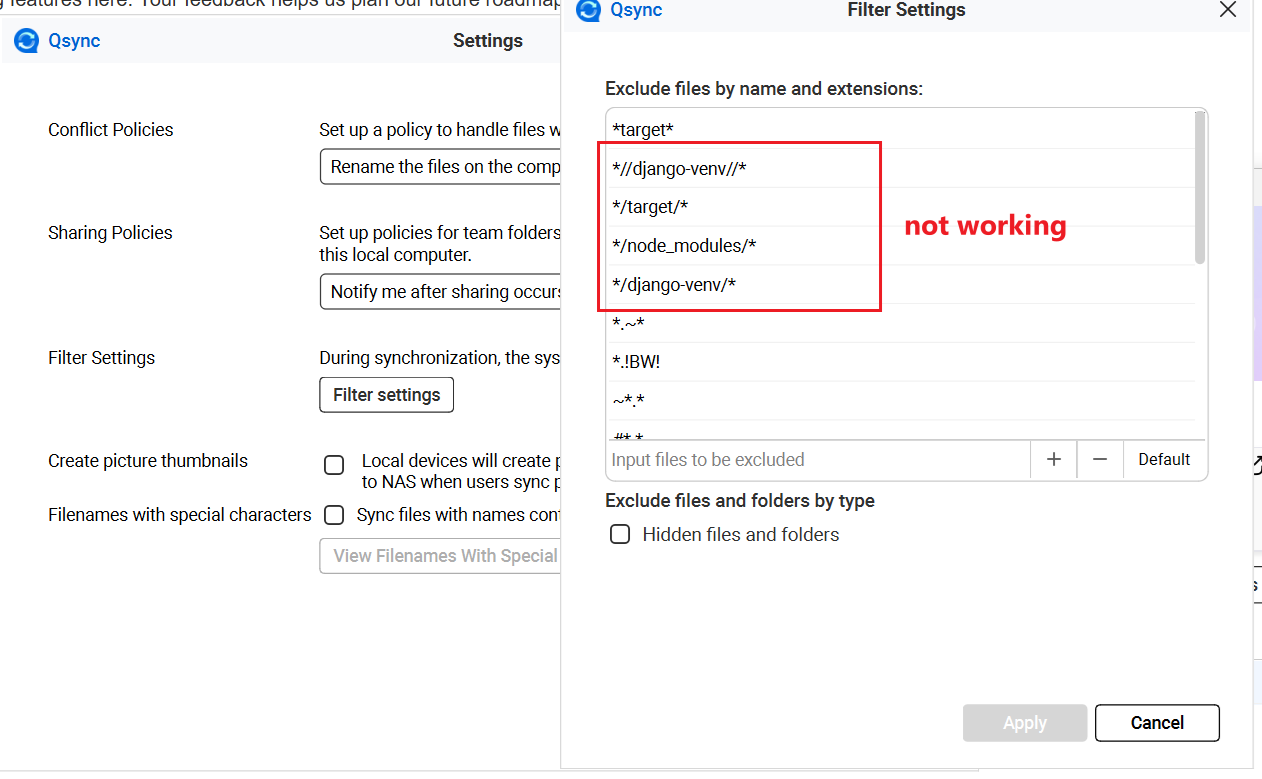Image resolution: width=1262 pixels, height=779 pixels.
Task: Click the Qsync logo in Filter Settings dialog
Action: tap(590, 11)
